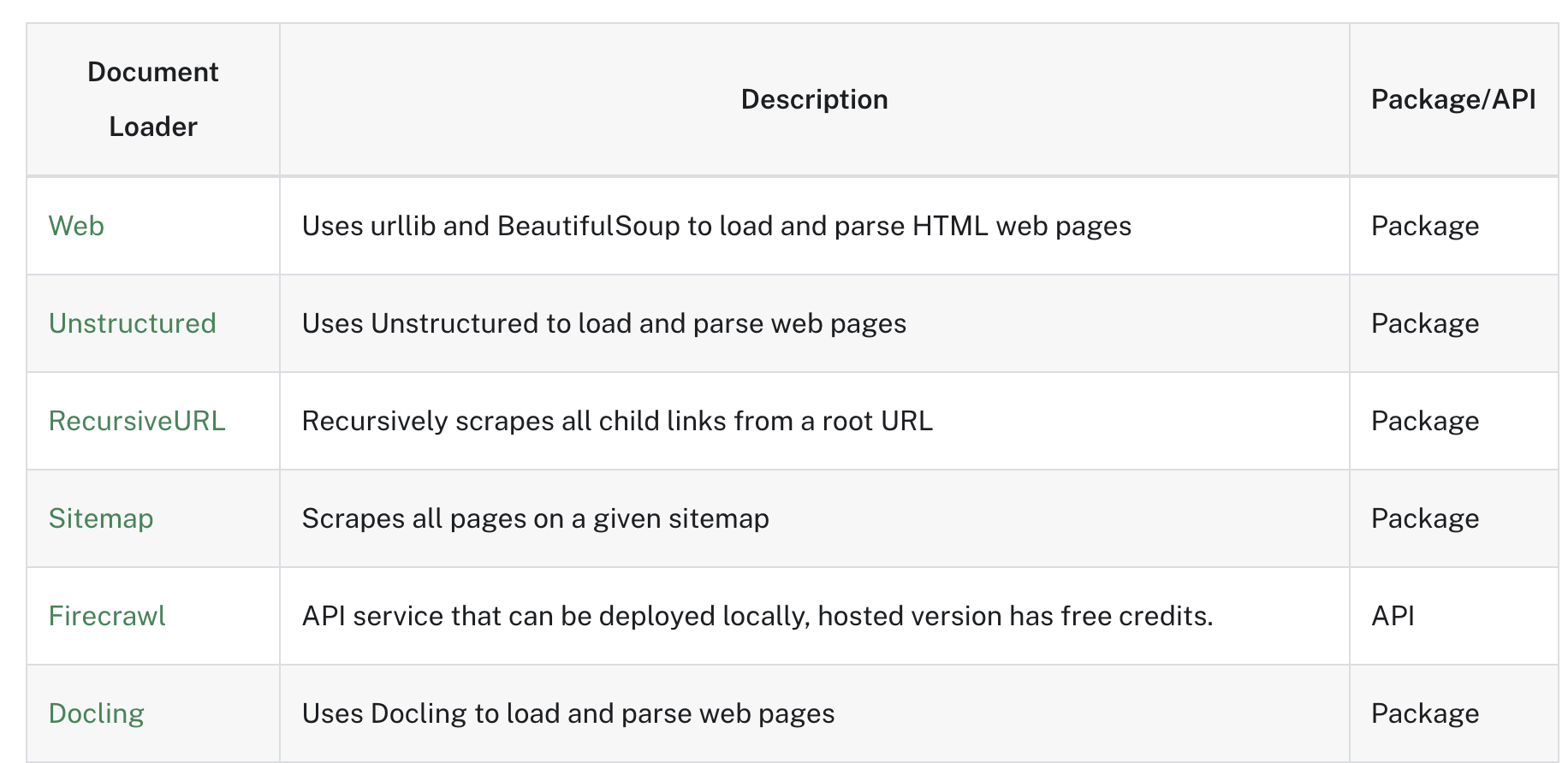Image resolution: width=1568 pixels, height=763 pixels.
Task: Open the Web document loader link
Action: 76,226
